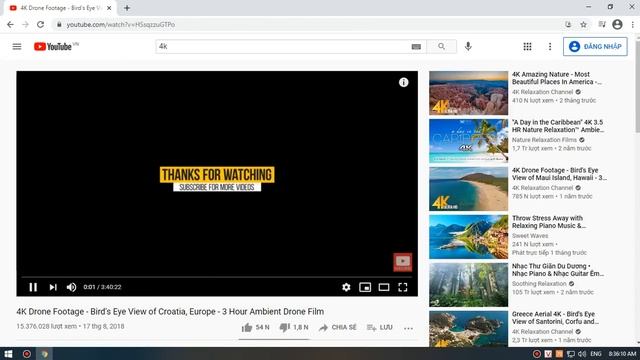
Task: Open 4K Amazing Nature video thumbnail
Action: coord(469,93)
